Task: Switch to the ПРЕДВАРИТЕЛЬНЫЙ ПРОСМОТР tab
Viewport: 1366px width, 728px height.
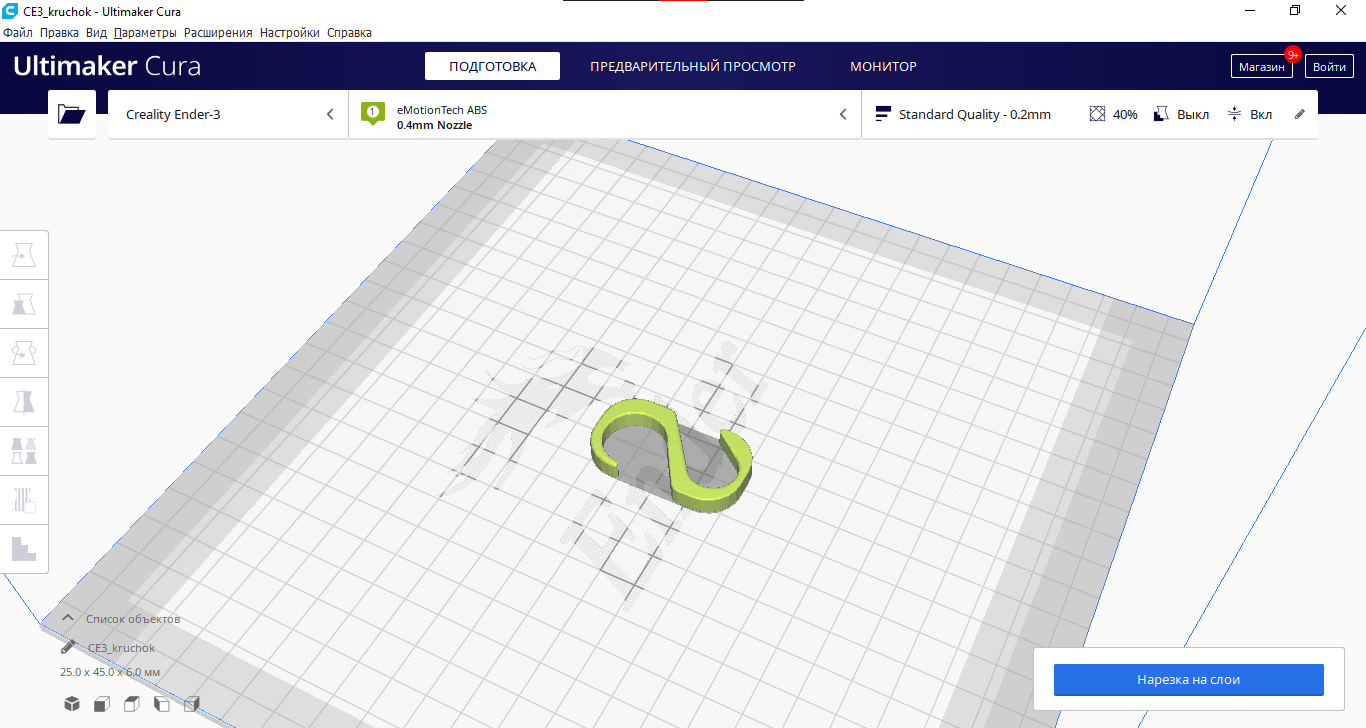Action: 693,66
